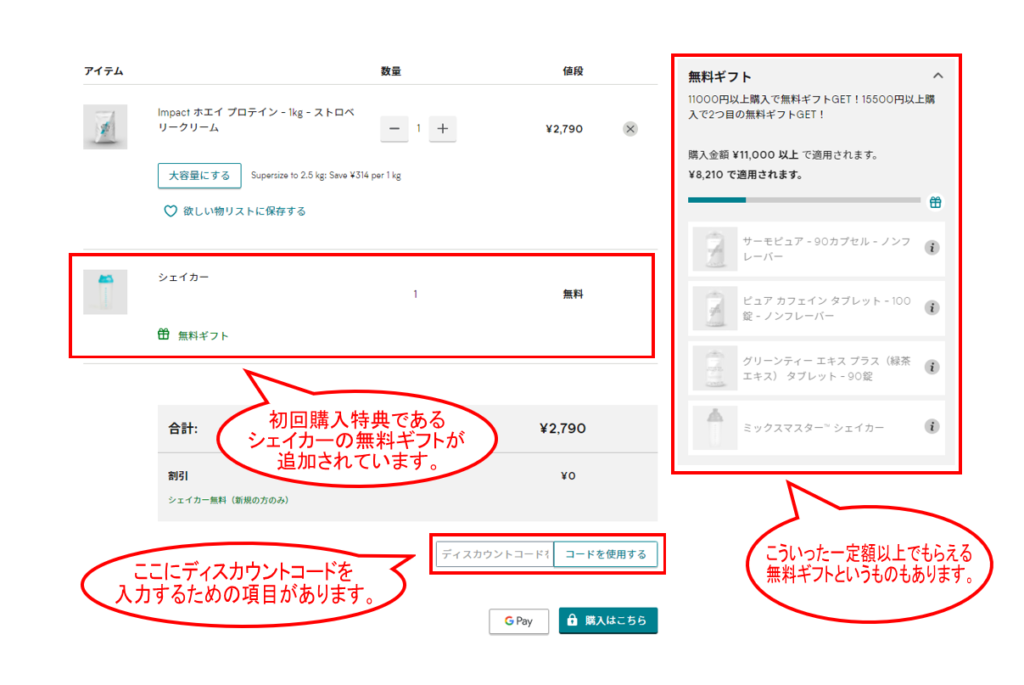Click the green gift icon beside 無料ギフト

click(x=163, y=334)
